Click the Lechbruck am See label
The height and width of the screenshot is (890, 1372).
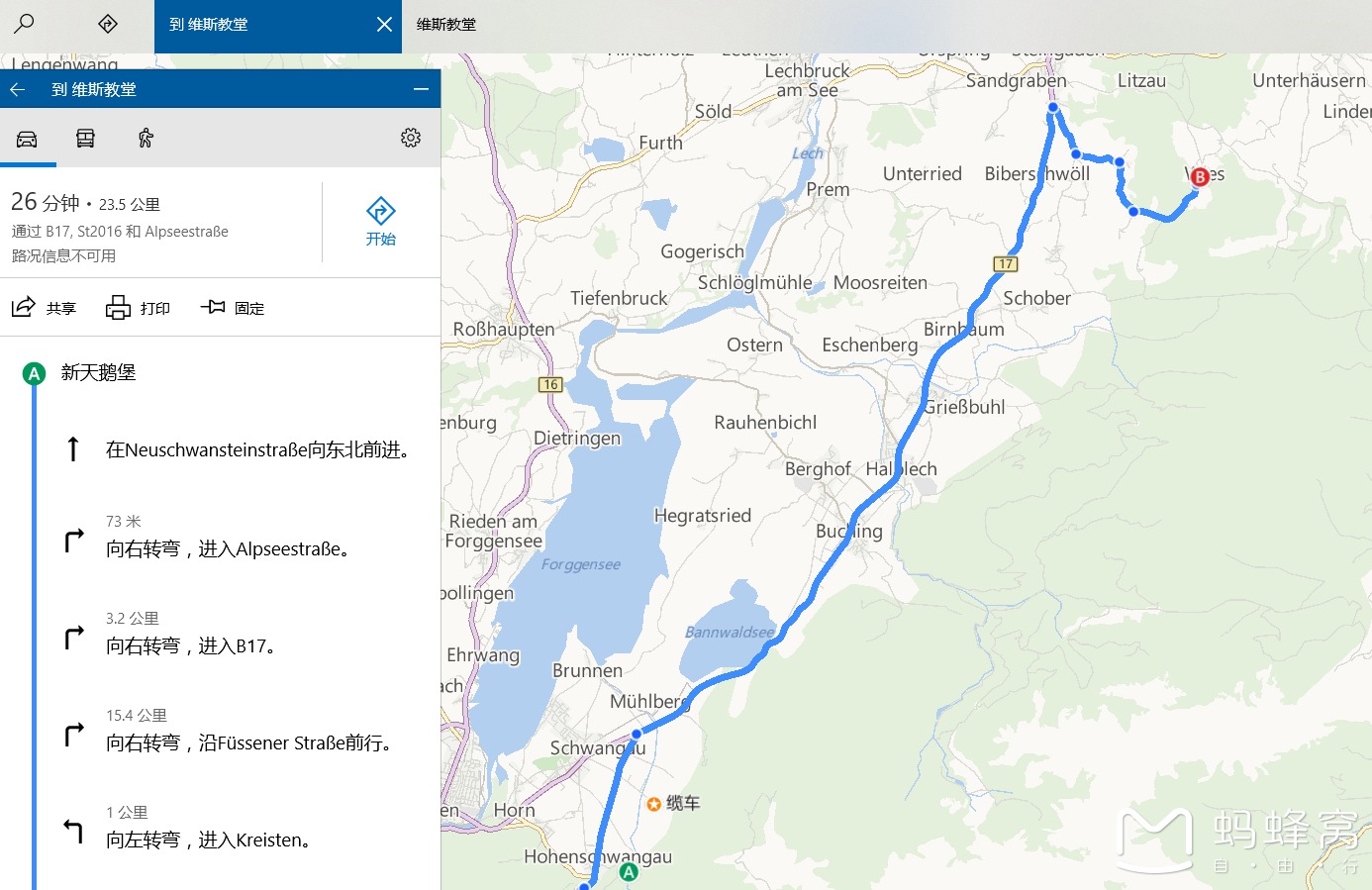tap(807, 80)
